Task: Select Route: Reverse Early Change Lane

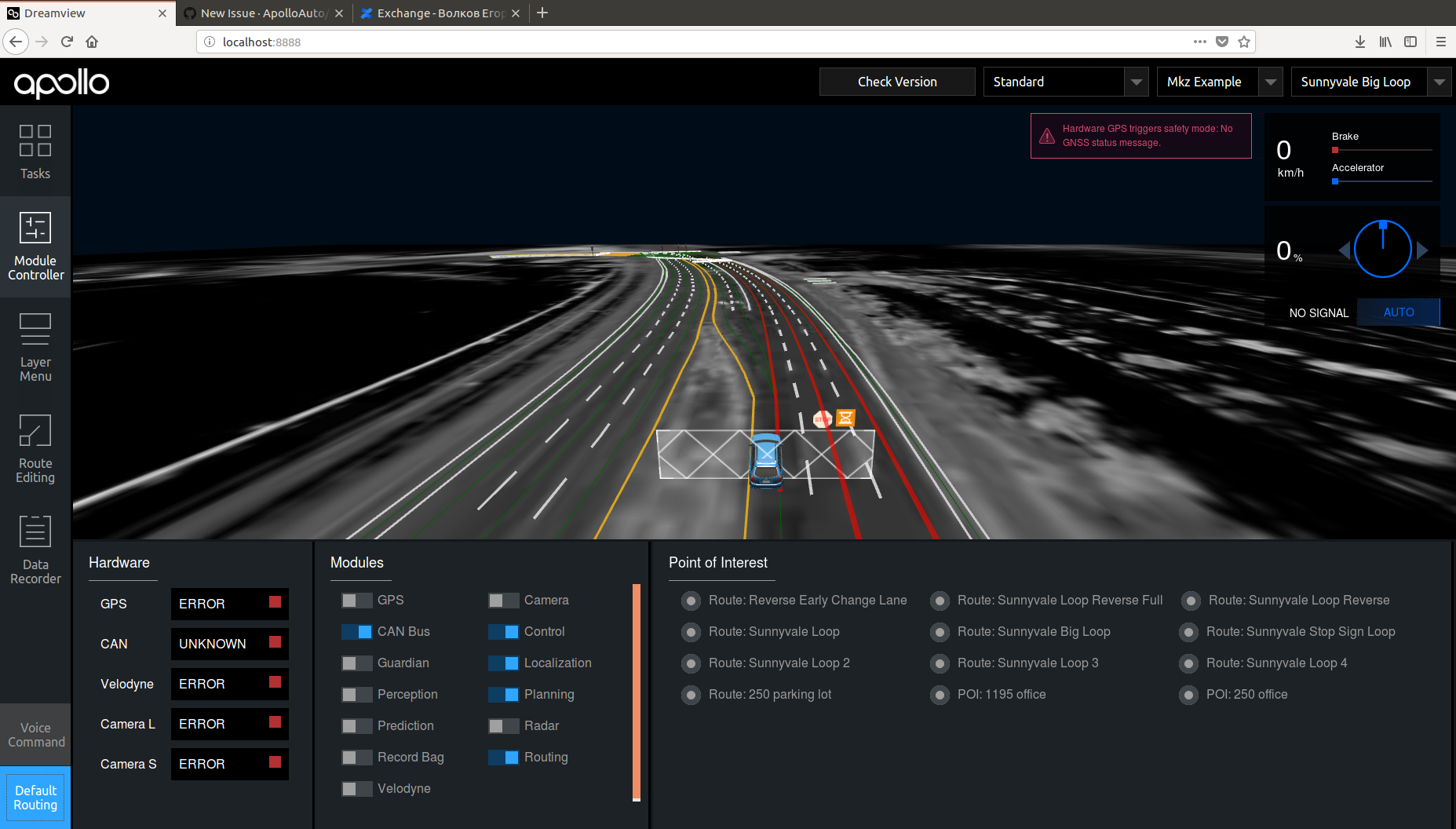Action: tap(691, 601)
